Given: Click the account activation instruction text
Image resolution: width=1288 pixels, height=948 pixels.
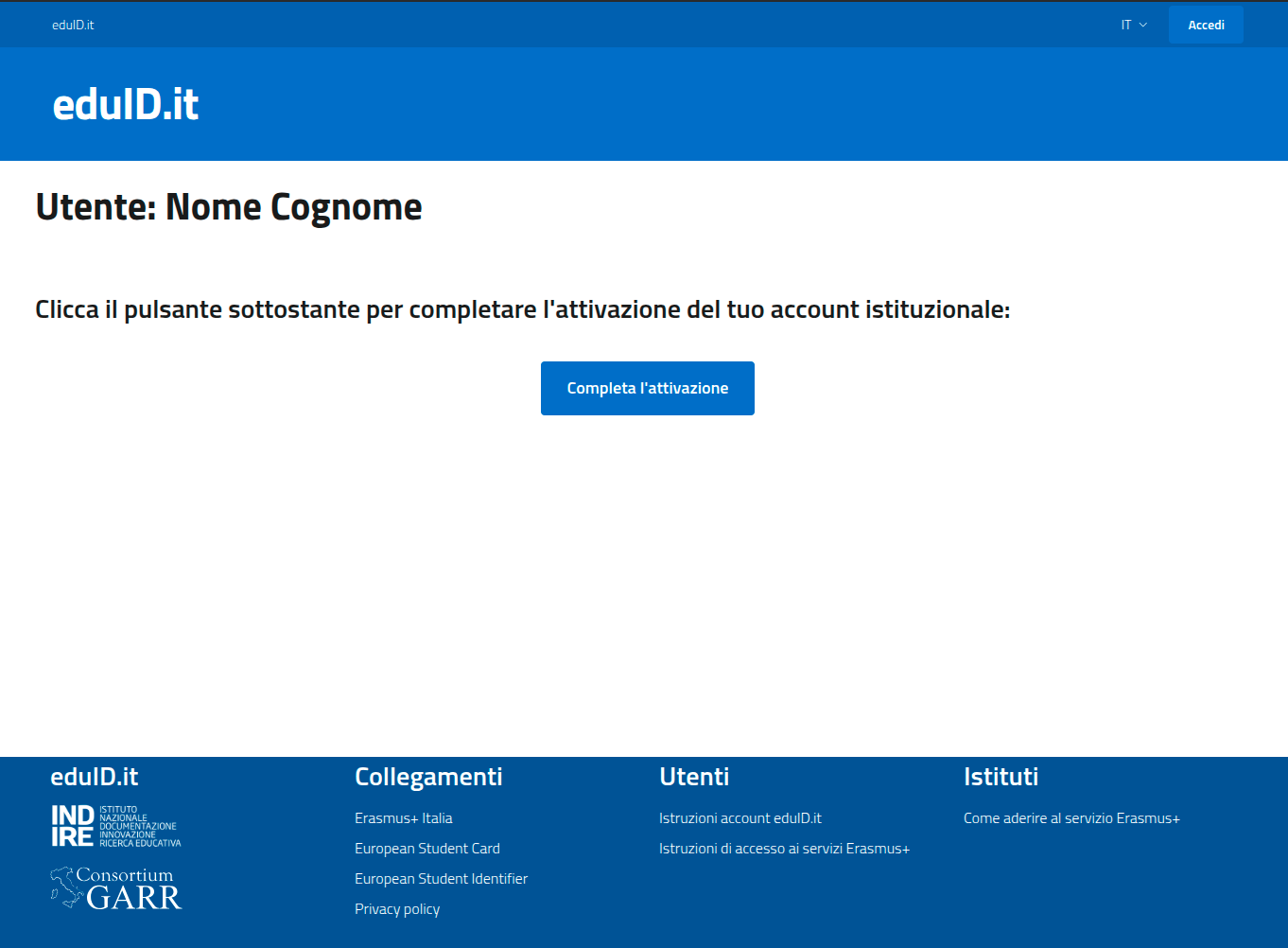Looking at the screenshot, I should 522,309.
